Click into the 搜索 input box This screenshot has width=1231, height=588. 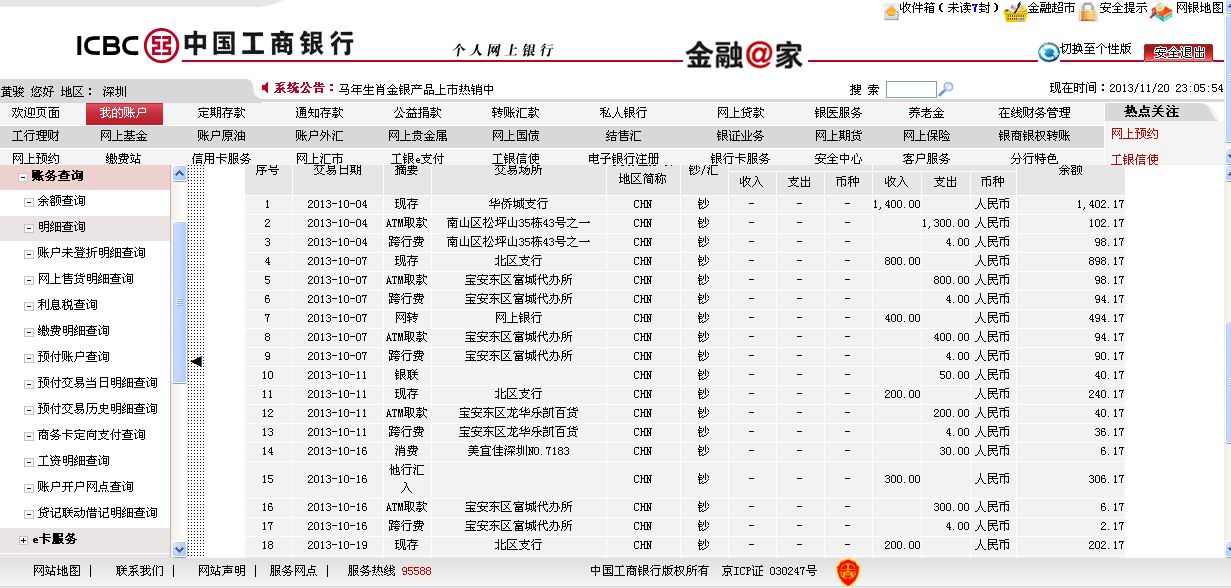(911, 89)
